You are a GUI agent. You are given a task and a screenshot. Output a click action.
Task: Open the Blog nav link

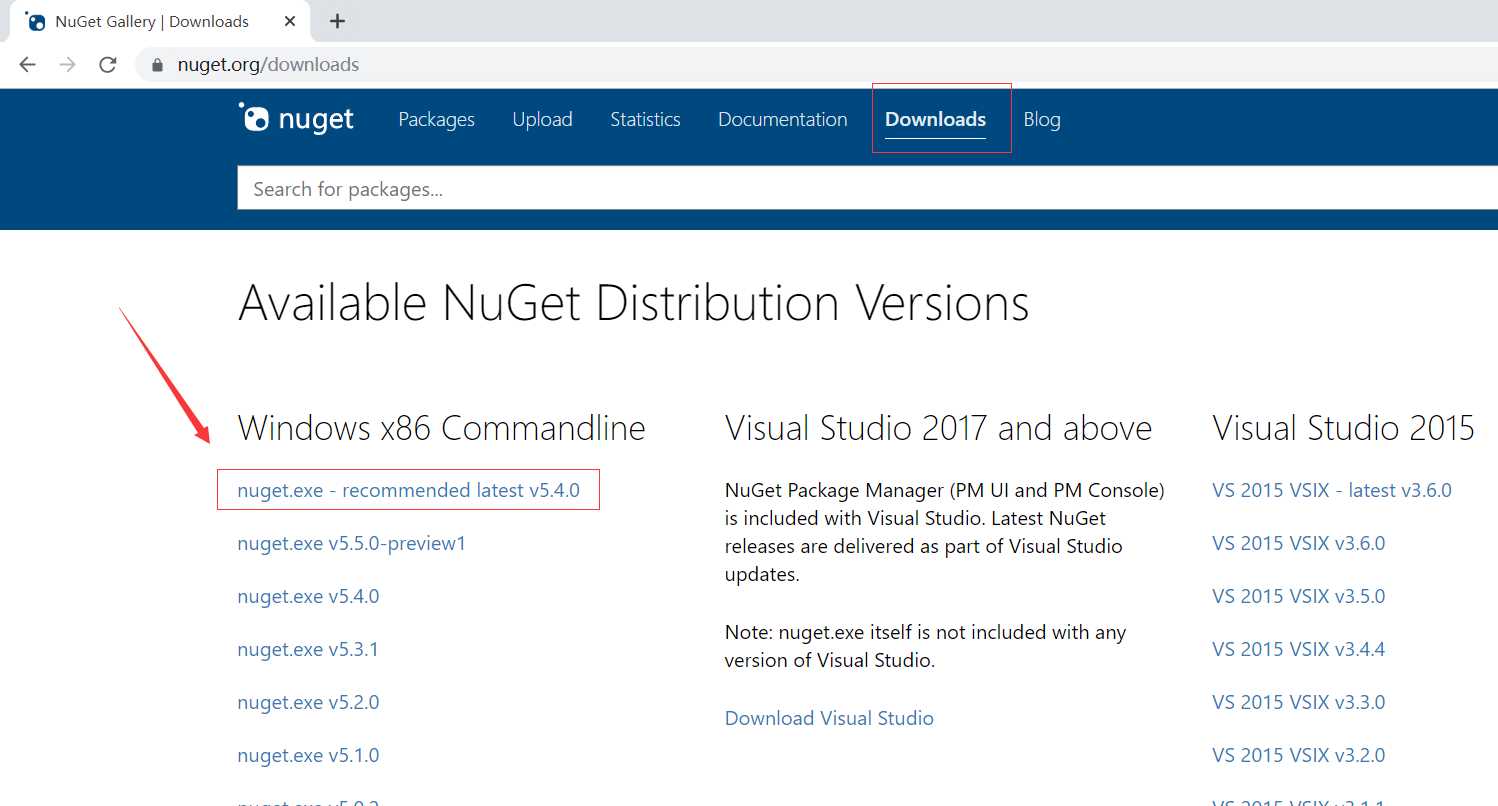(x=1041, y=119)
